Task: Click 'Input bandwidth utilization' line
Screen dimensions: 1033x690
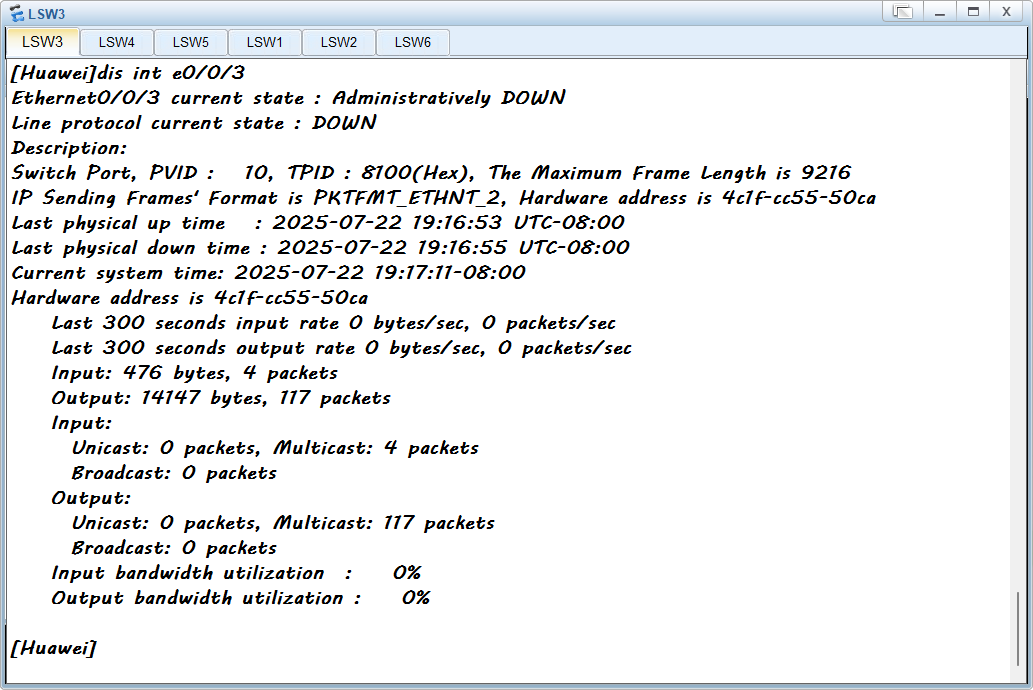Action: (x=237, y=573)
